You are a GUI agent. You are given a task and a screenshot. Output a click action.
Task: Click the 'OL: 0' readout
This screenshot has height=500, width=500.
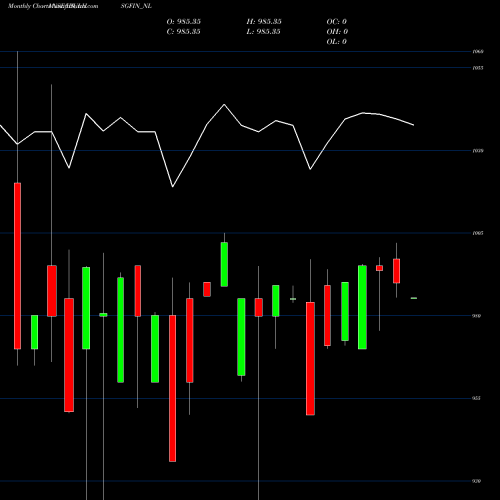pyautogui.click(x=336, y=42)
